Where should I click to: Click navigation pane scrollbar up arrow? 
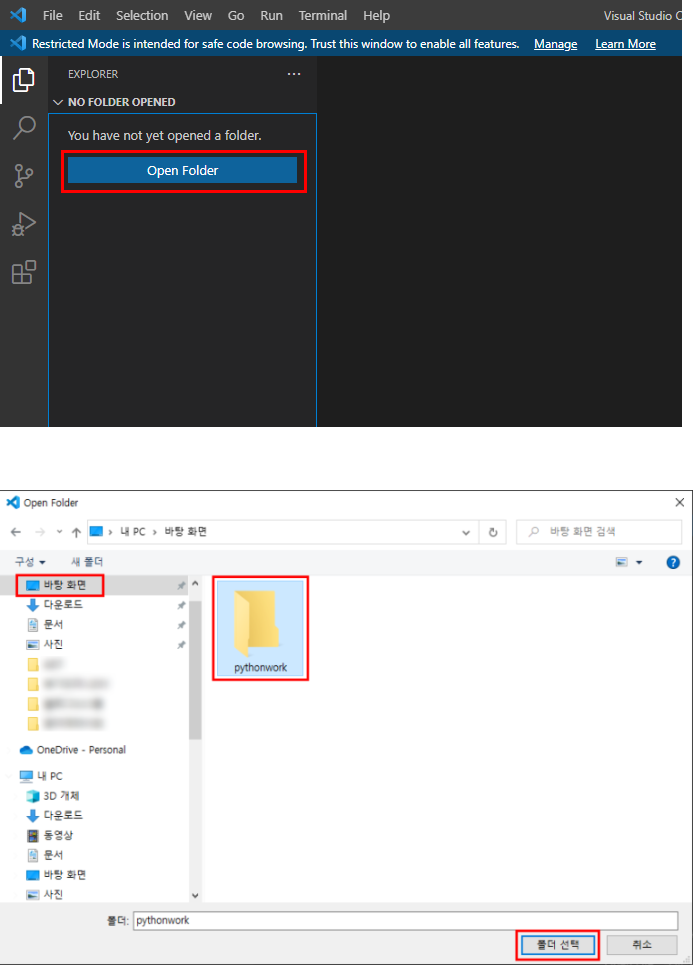click(x=195, y=583)
